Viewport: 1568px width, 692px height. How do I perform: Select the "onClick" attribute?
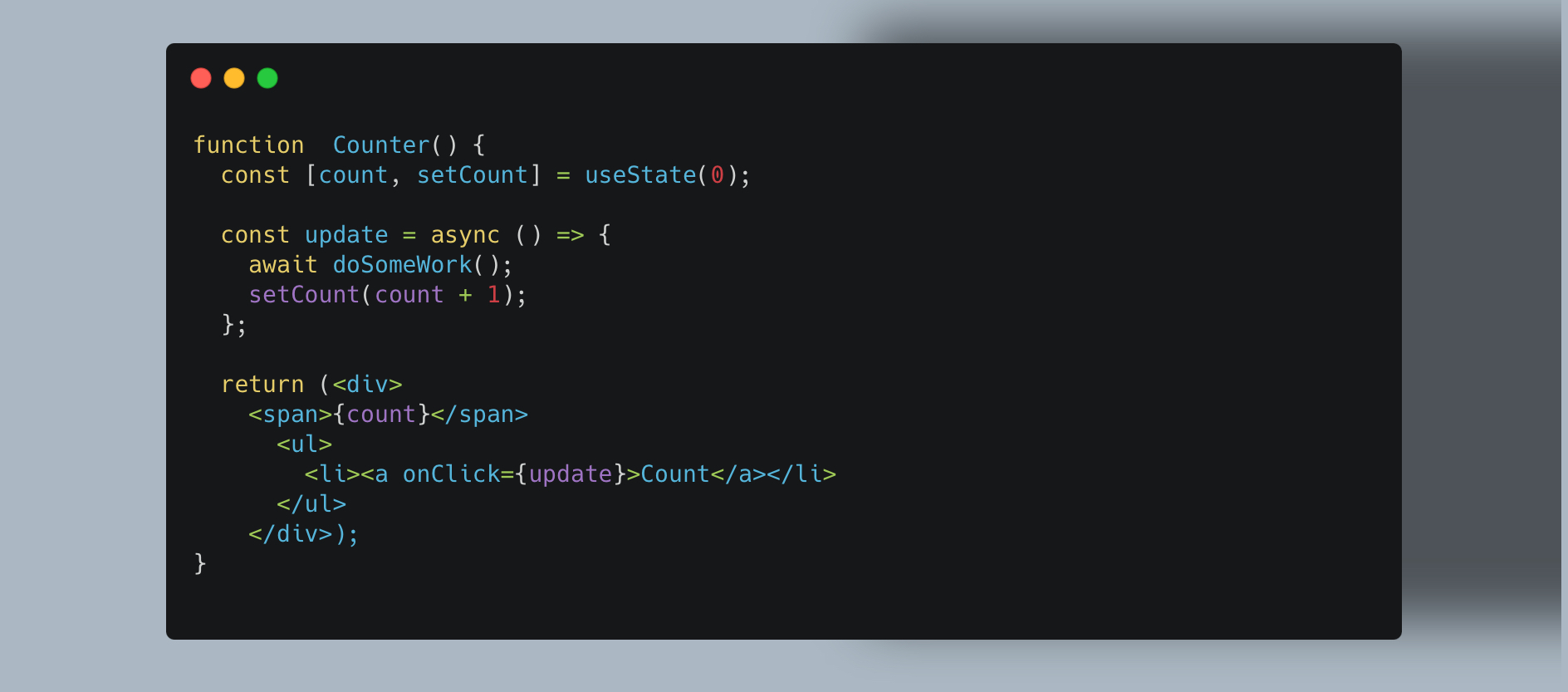coord(451,474)
